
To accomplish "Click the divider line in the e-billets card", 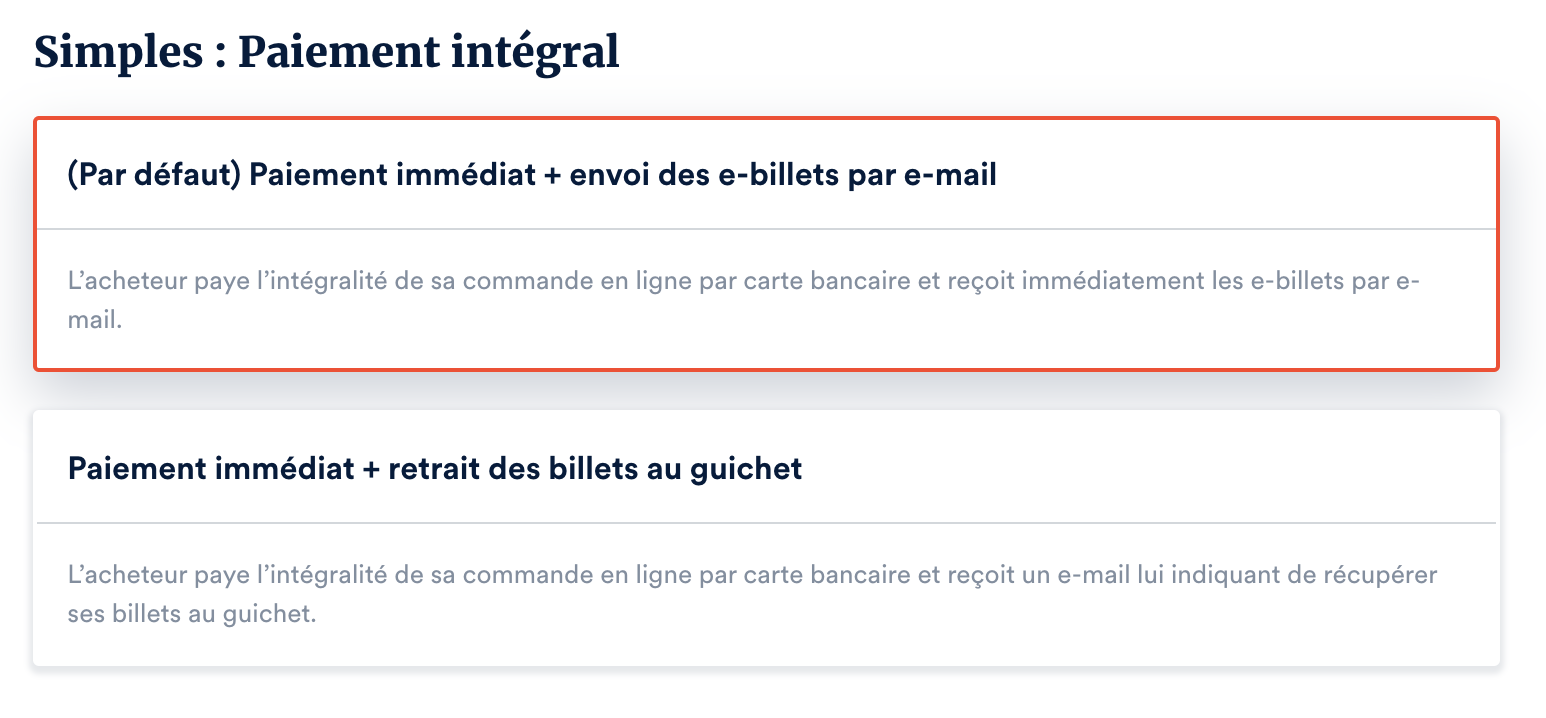I will coord(766,229).
